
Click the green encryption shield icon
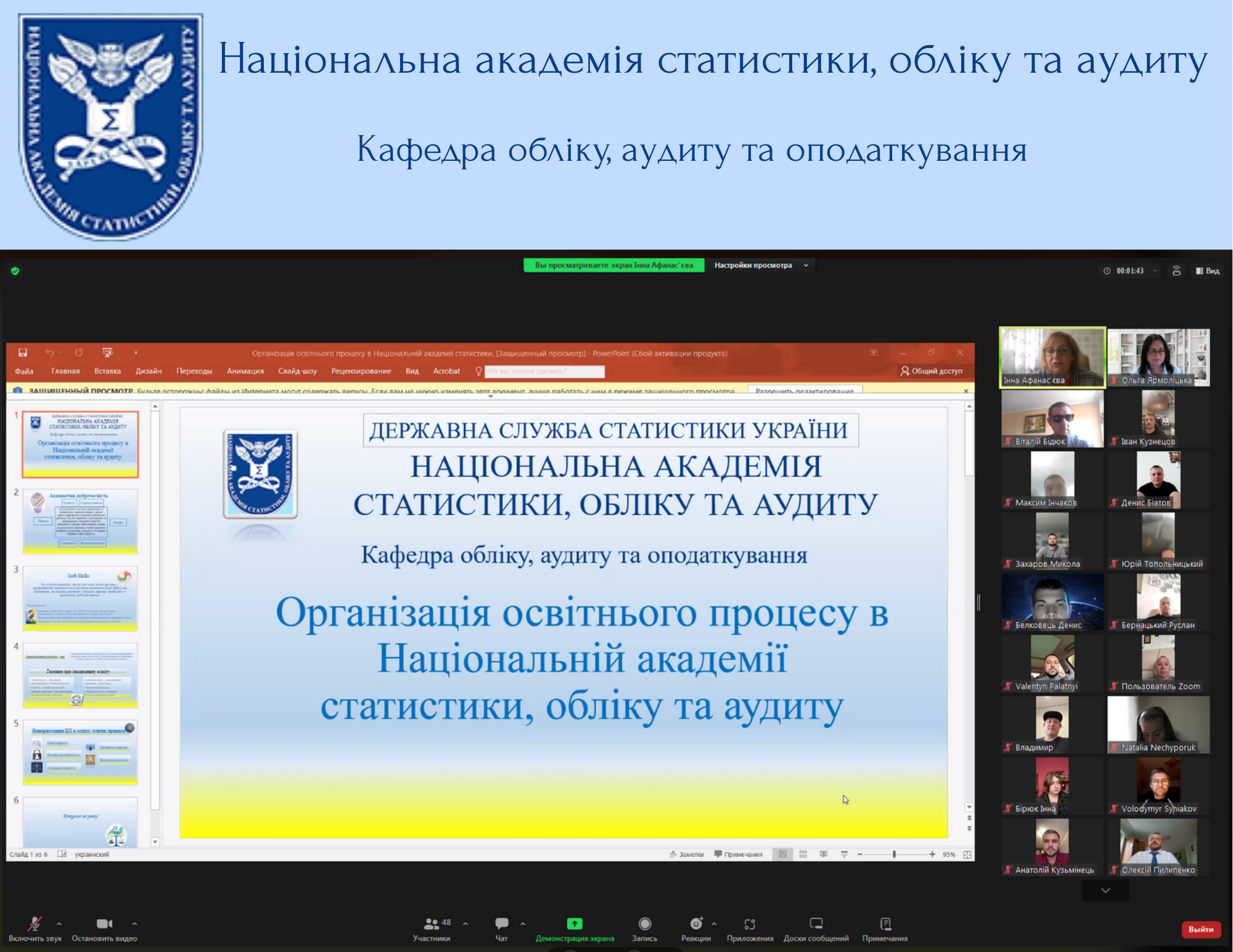pos(15,271)
